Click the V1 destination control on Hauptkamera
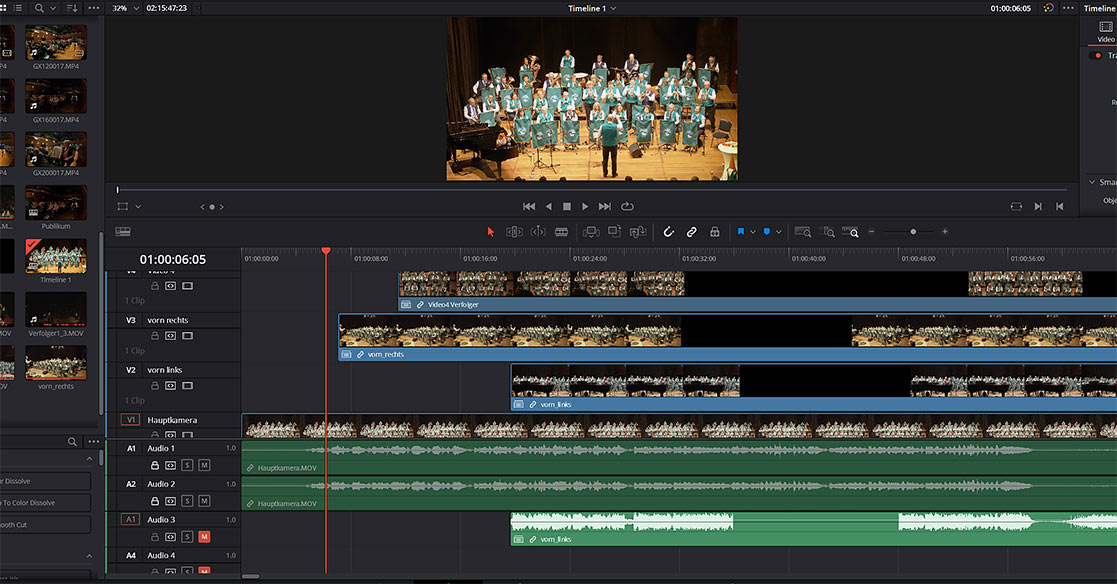This screenshot has height=584, width=1117. pyautogui.click(x=130, y=419)
